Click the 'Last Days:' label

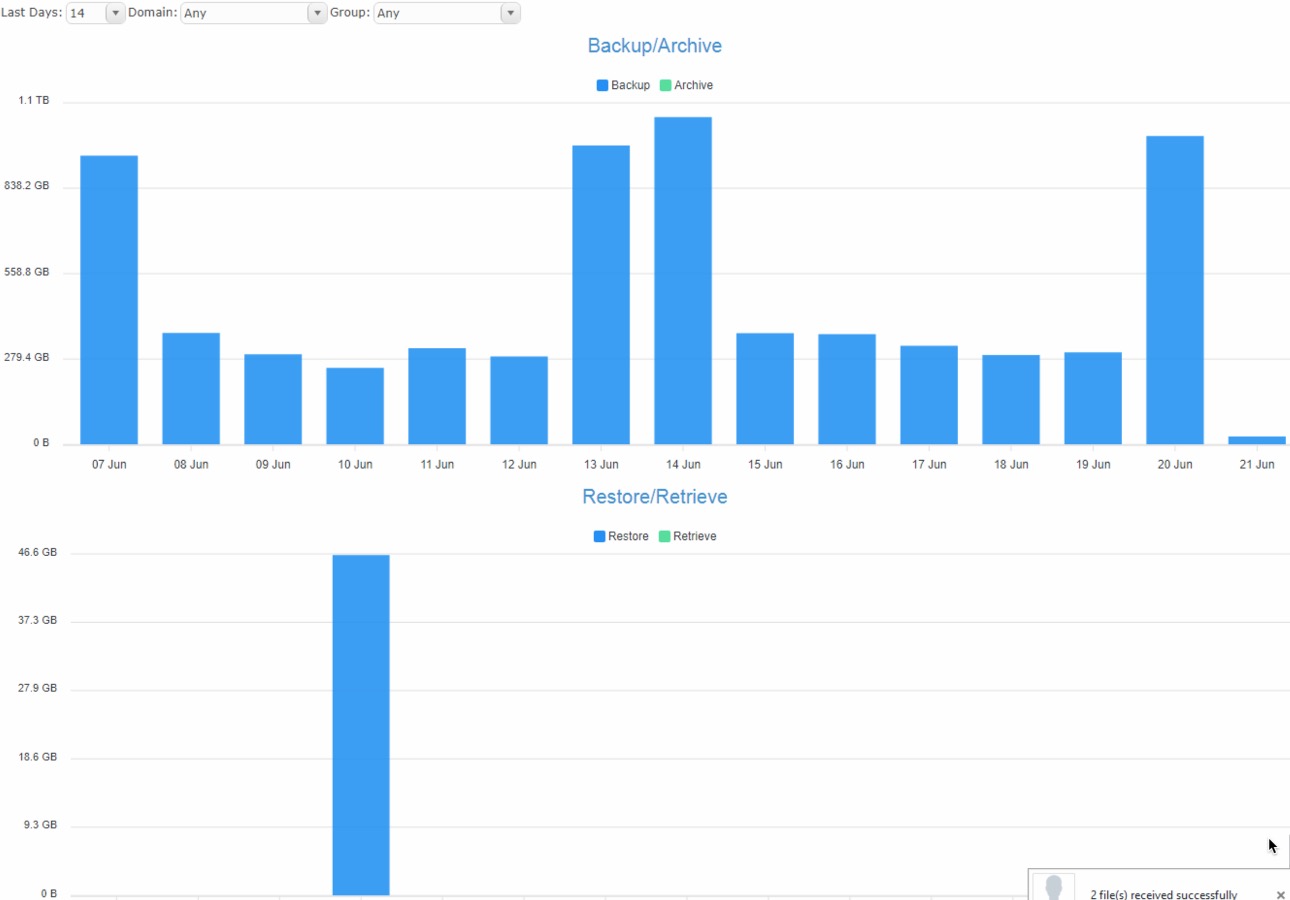pyautogui.click(x=31, y=13)
